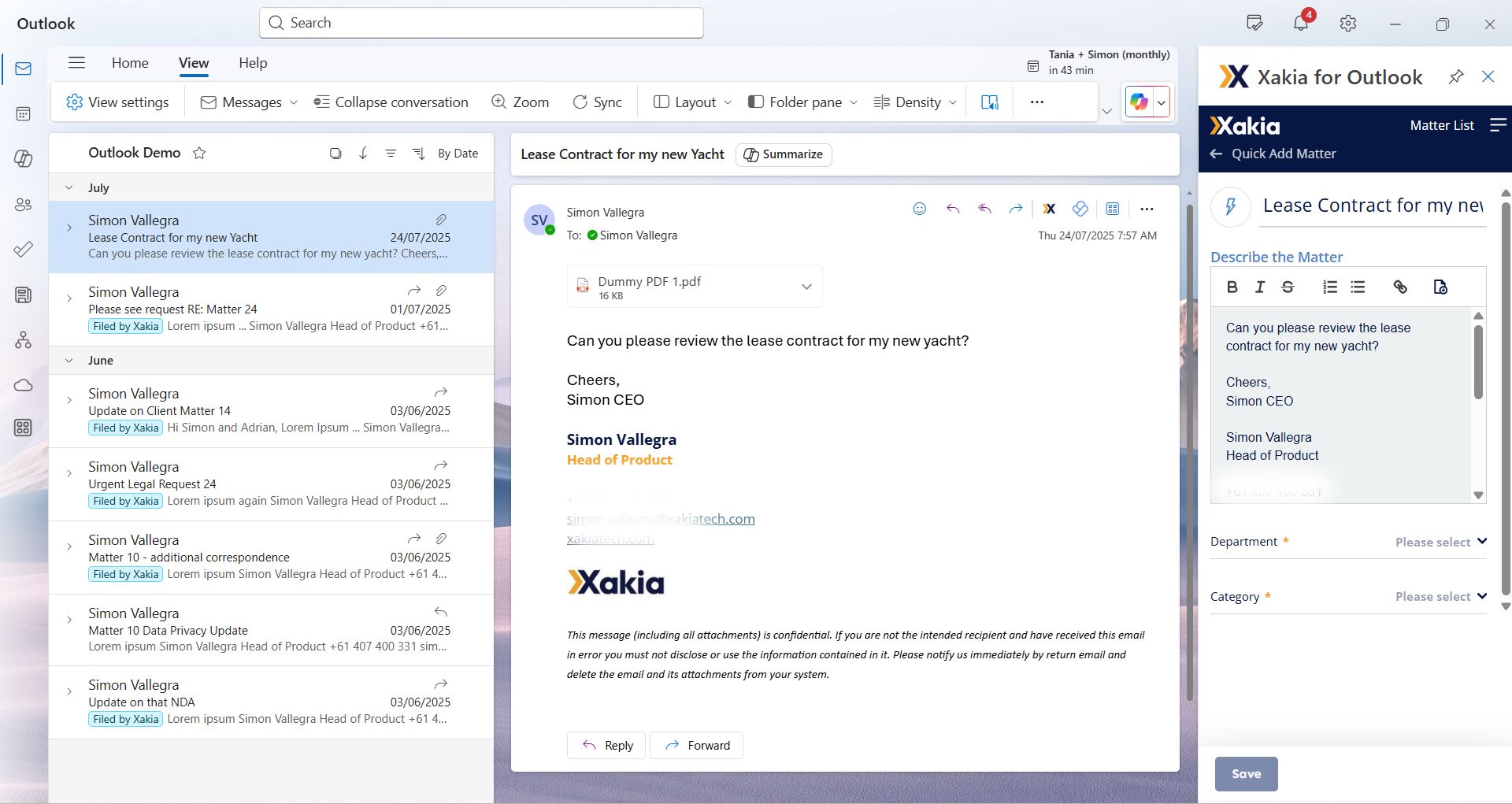Insert link in matter description editor
Image resolution: width=1512 pixels, height=804 pixels.
click(1399, 287)
